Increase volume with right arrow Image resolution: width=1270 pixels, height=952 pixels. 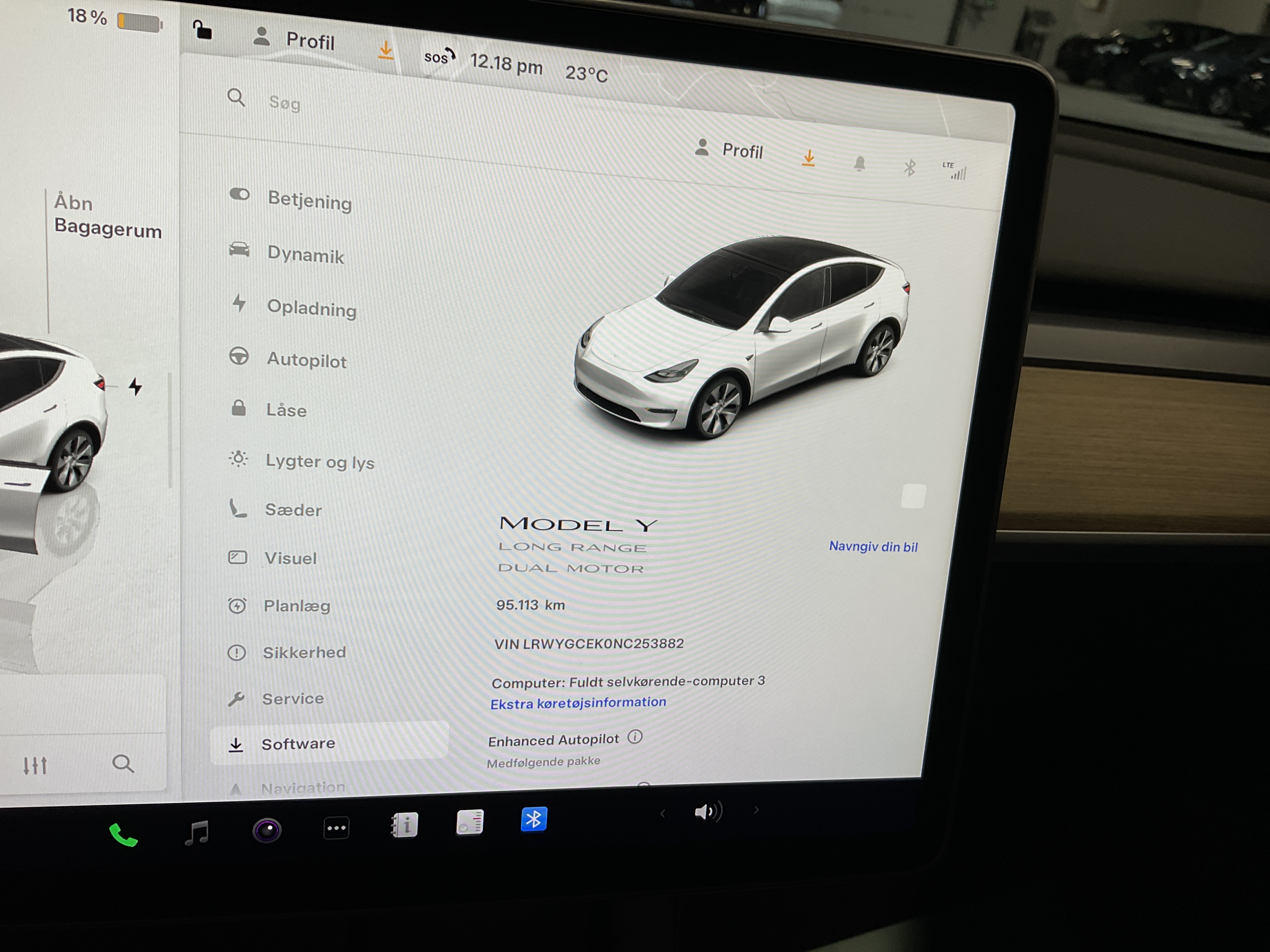point(756,810)
